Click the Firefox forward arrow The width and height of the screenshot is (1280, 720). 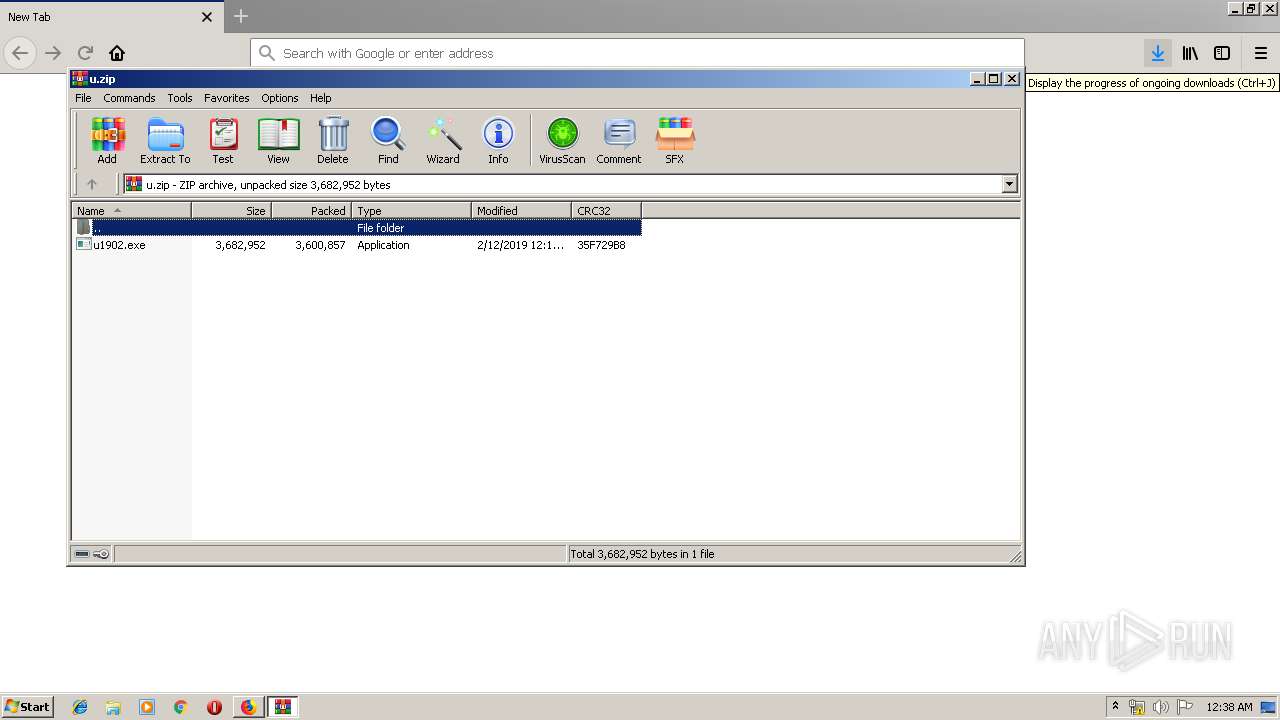pyautogui.click(x=53, y=53)
